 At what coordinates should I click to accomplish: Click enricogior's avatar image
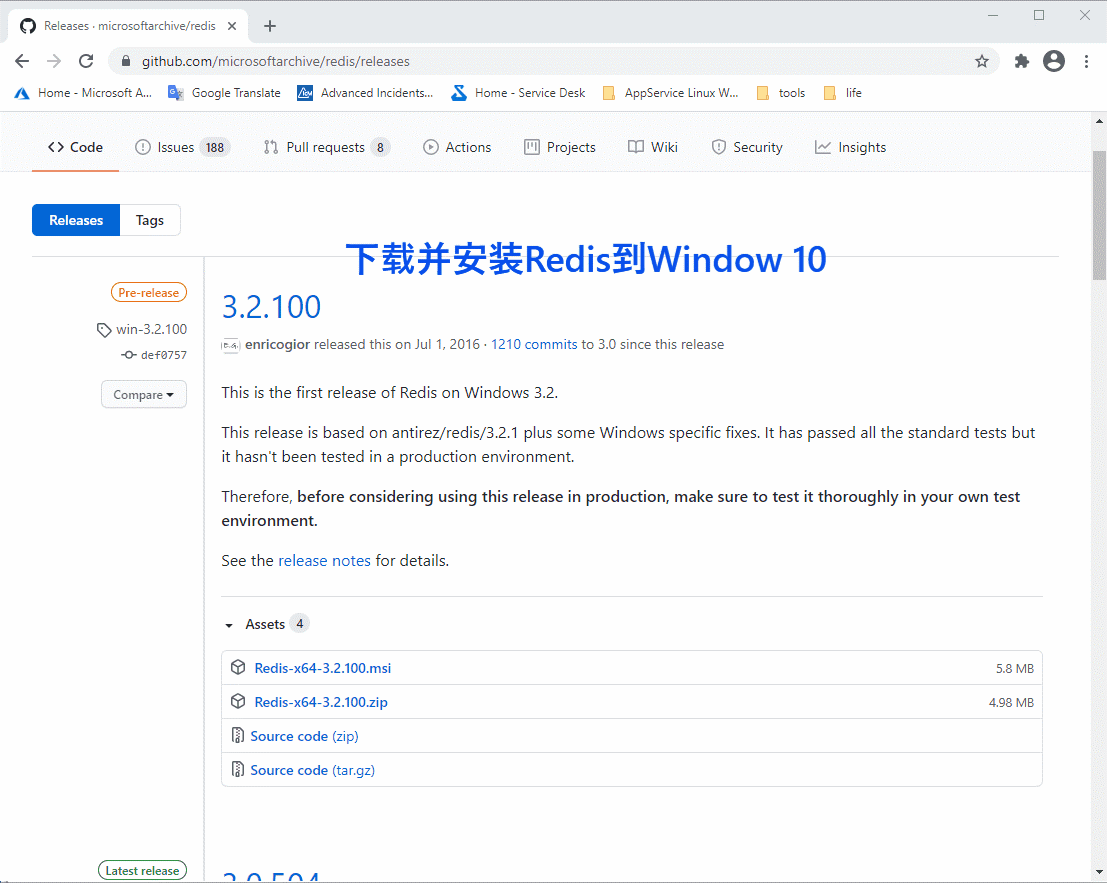pos(230,345)
